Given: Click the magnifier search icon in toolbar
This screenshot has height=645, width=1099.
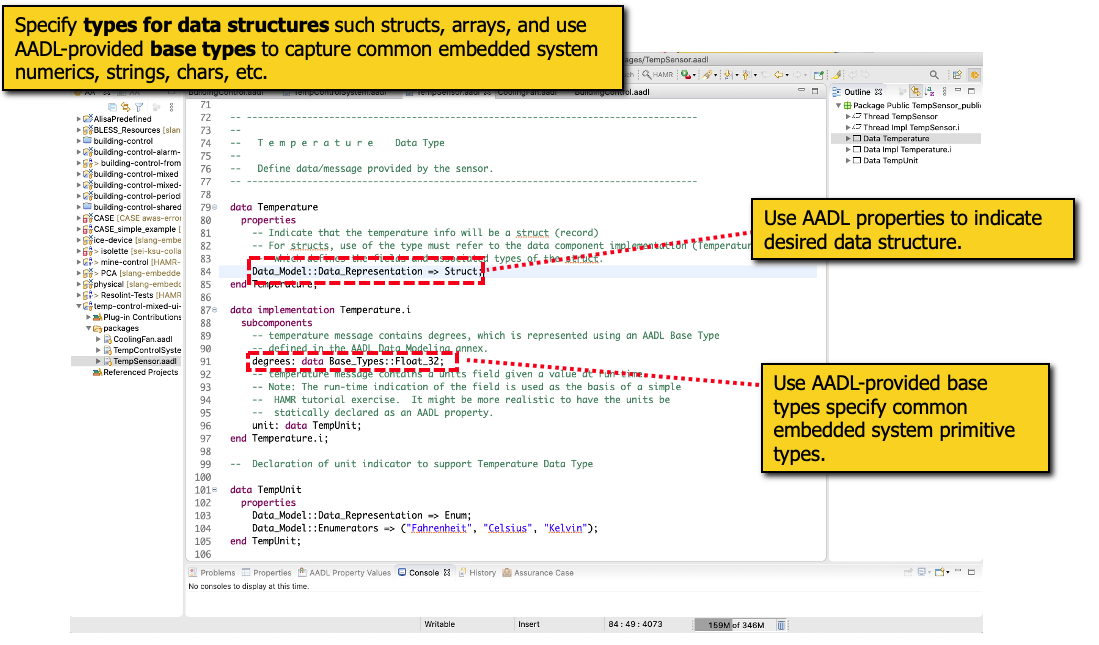Looking at the screenshot, I should click(934, 74).
